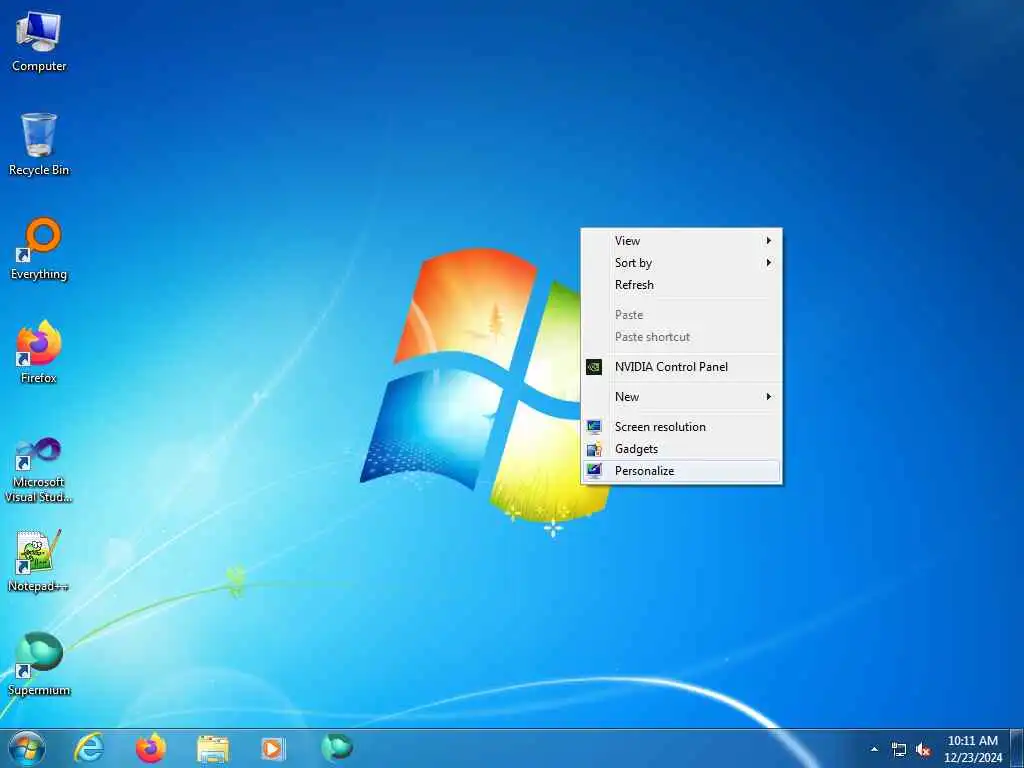The height and width of the screenshot is (768, 1024).
Task: Click the Gadgets menu icon
Action: (594, 449)
